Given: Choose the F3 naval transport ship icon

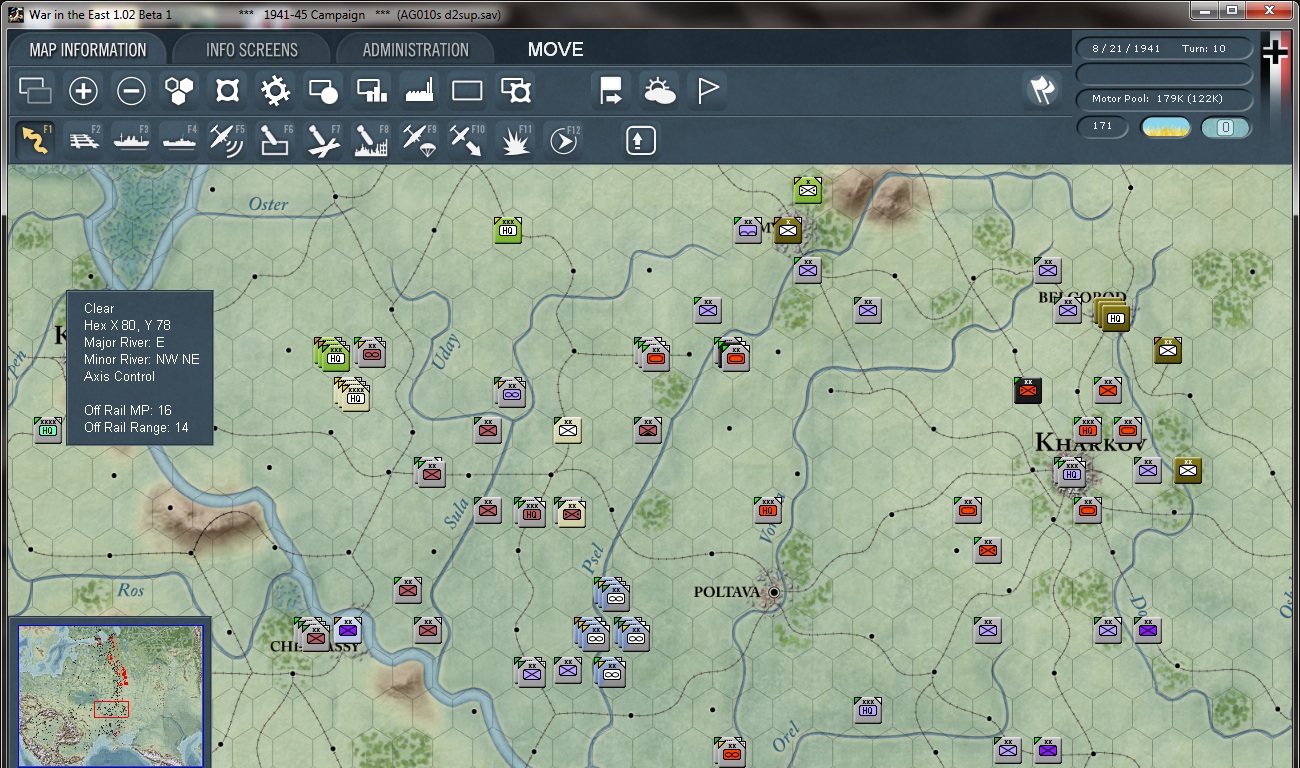Looking at the screenshot, I should [132, 140].
